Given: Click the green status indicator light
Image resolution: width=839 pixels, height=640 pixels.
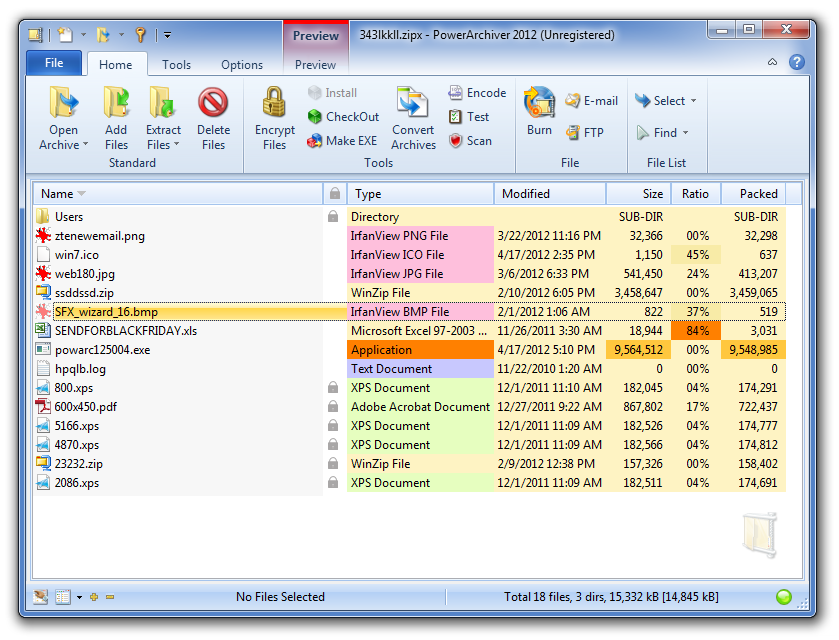Looking at the screenshot, I should click(x=784, y=597).
